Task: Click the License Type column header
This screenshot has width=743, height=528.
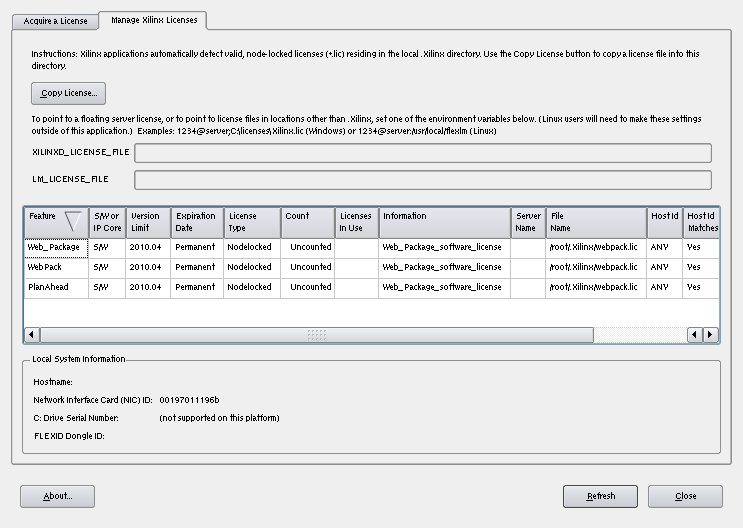Action: pos(252,222)
